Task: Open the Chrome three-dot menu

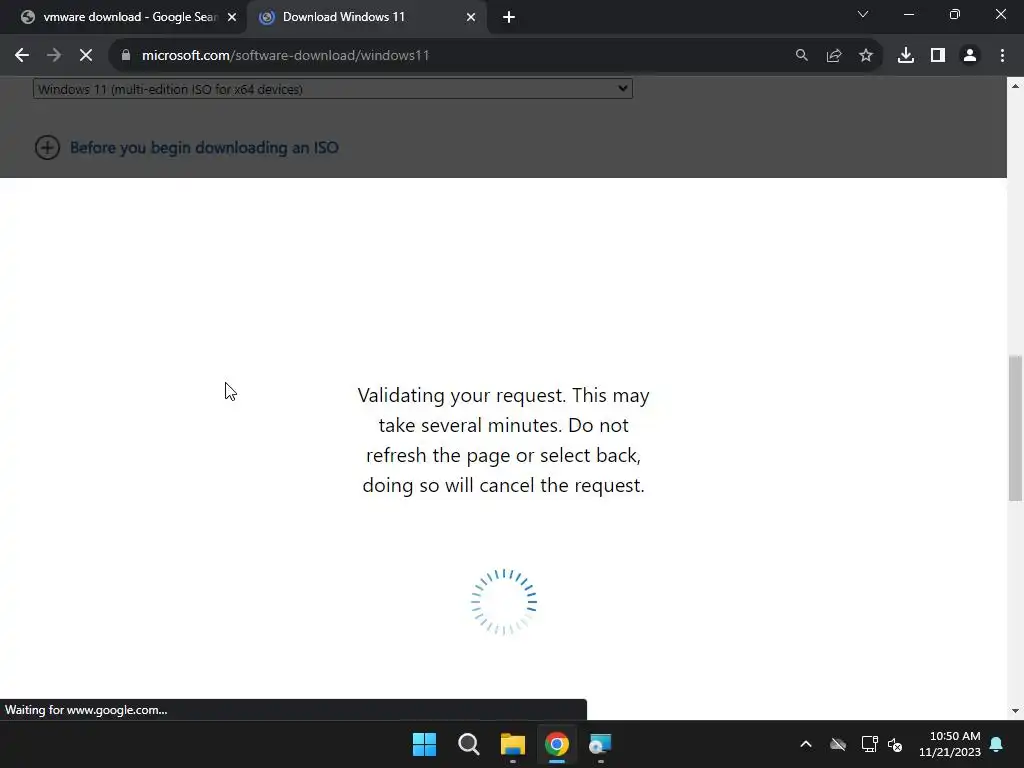Action: click(x=1002, y=56)
